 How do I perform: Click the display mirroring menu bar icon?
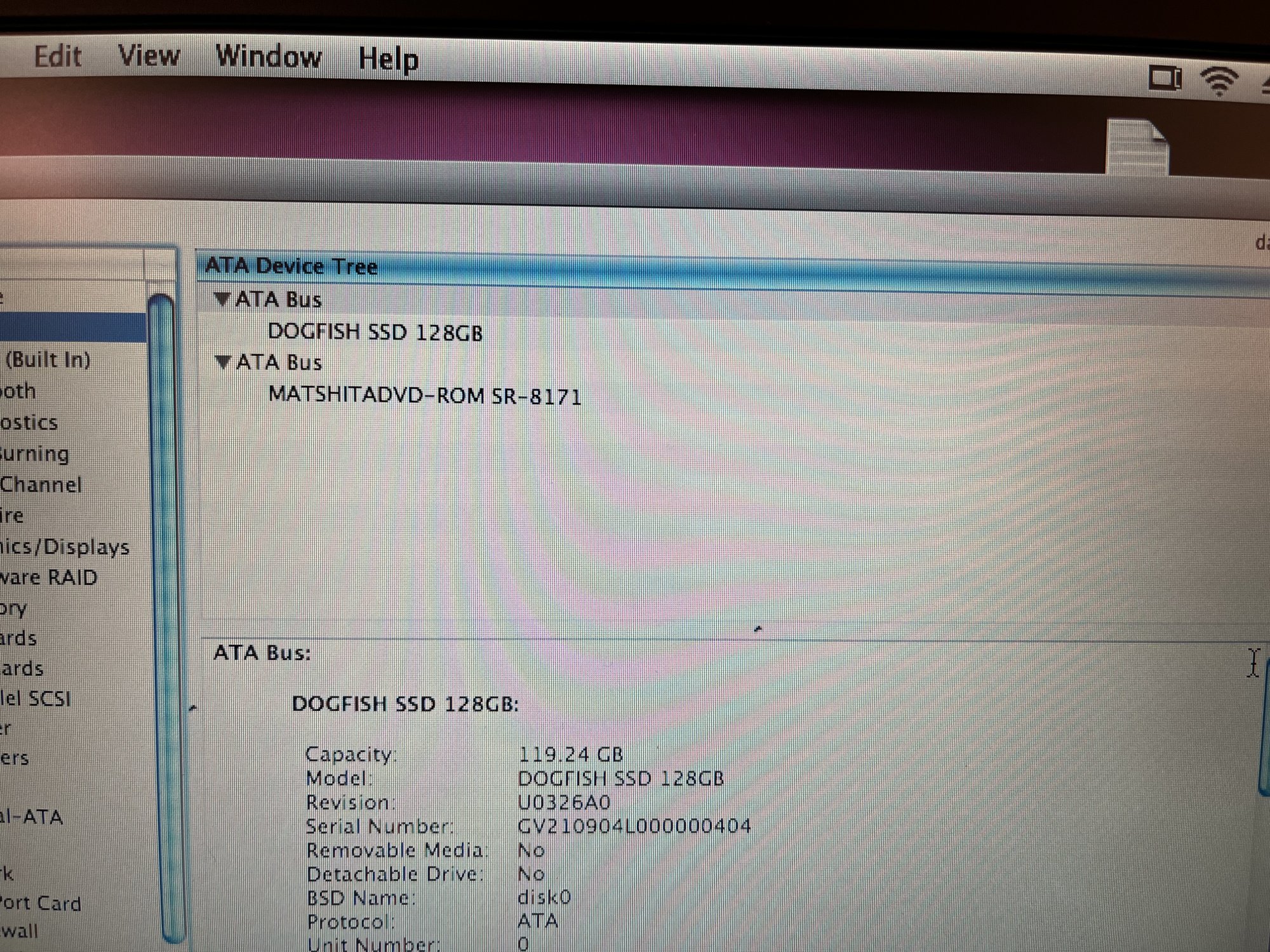click(1165, 79)
